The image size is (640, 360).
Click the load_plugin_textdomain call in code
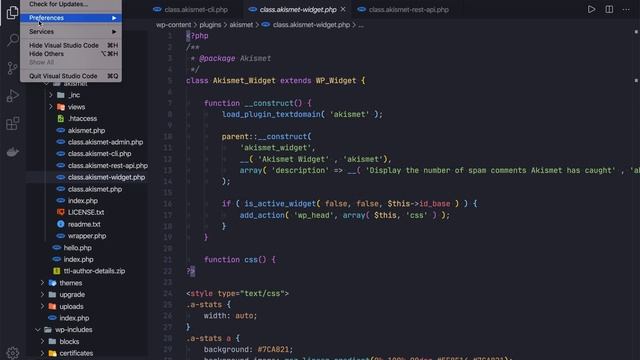pos(271,114)
